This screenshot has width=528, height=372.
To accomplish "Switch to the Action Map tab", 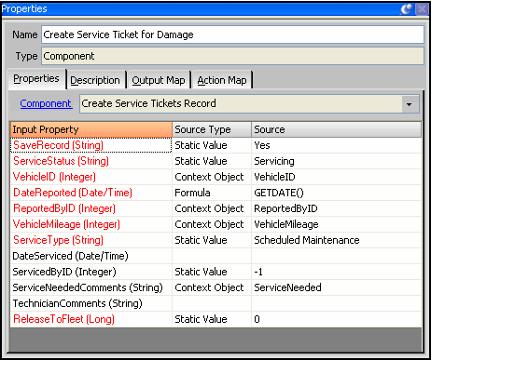I will (222, 80).
